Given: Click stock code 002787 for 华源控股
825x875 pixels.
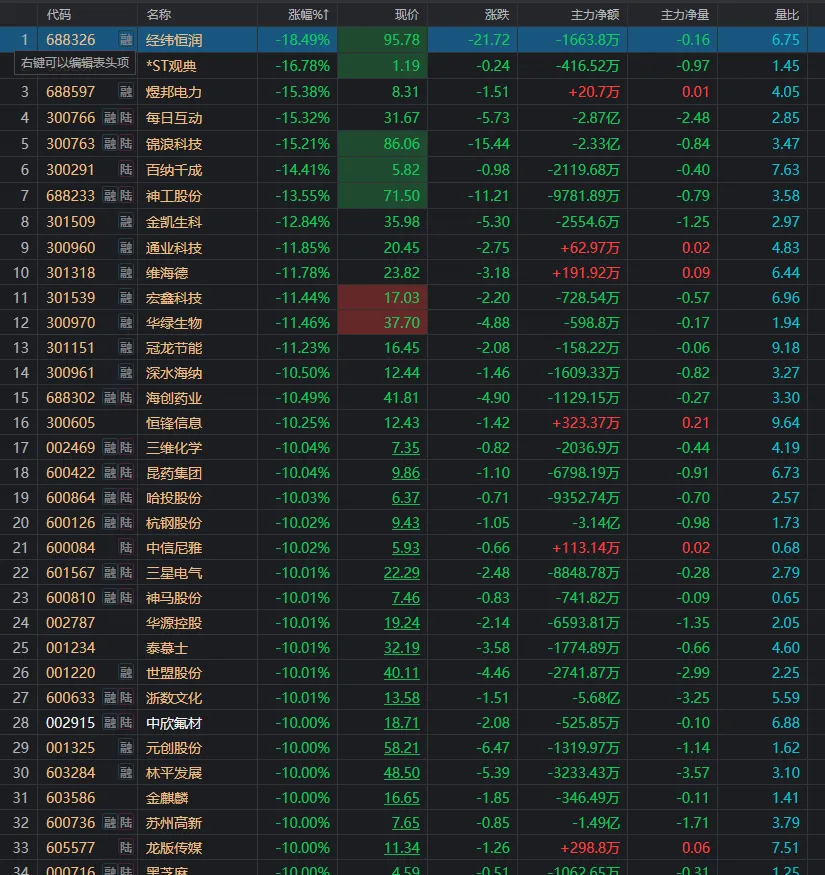Looking at the screenshot, I should pos(70,623).
